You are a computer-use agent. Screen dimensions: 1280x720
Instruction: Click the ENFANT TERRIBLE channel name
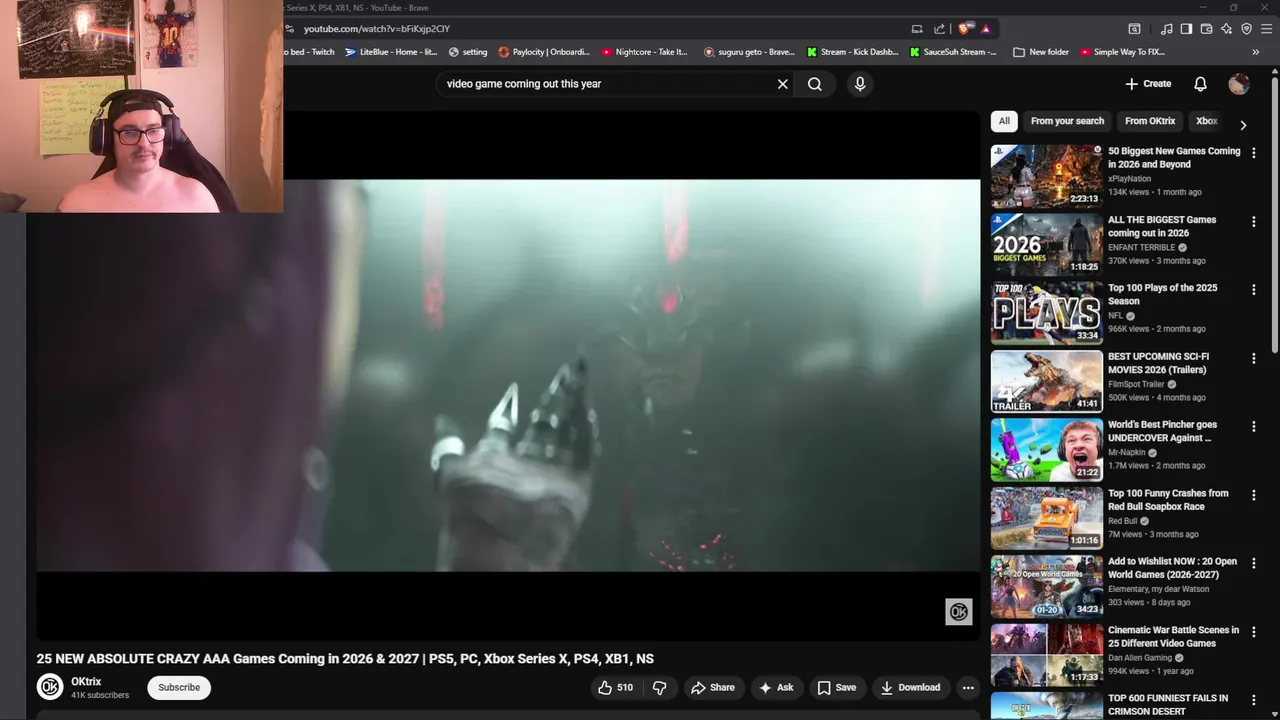(1141, 247)
